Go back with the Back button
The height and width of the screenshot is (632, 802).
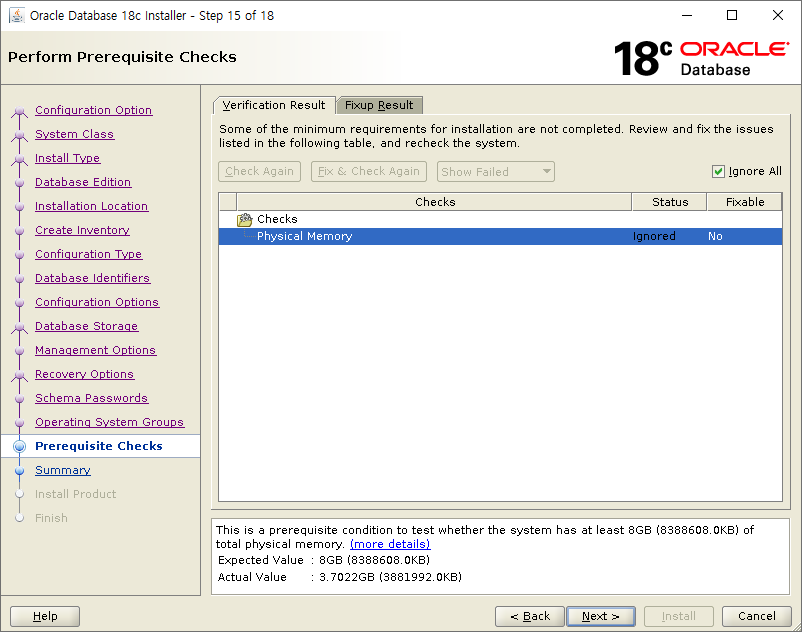tap(530, 616)
